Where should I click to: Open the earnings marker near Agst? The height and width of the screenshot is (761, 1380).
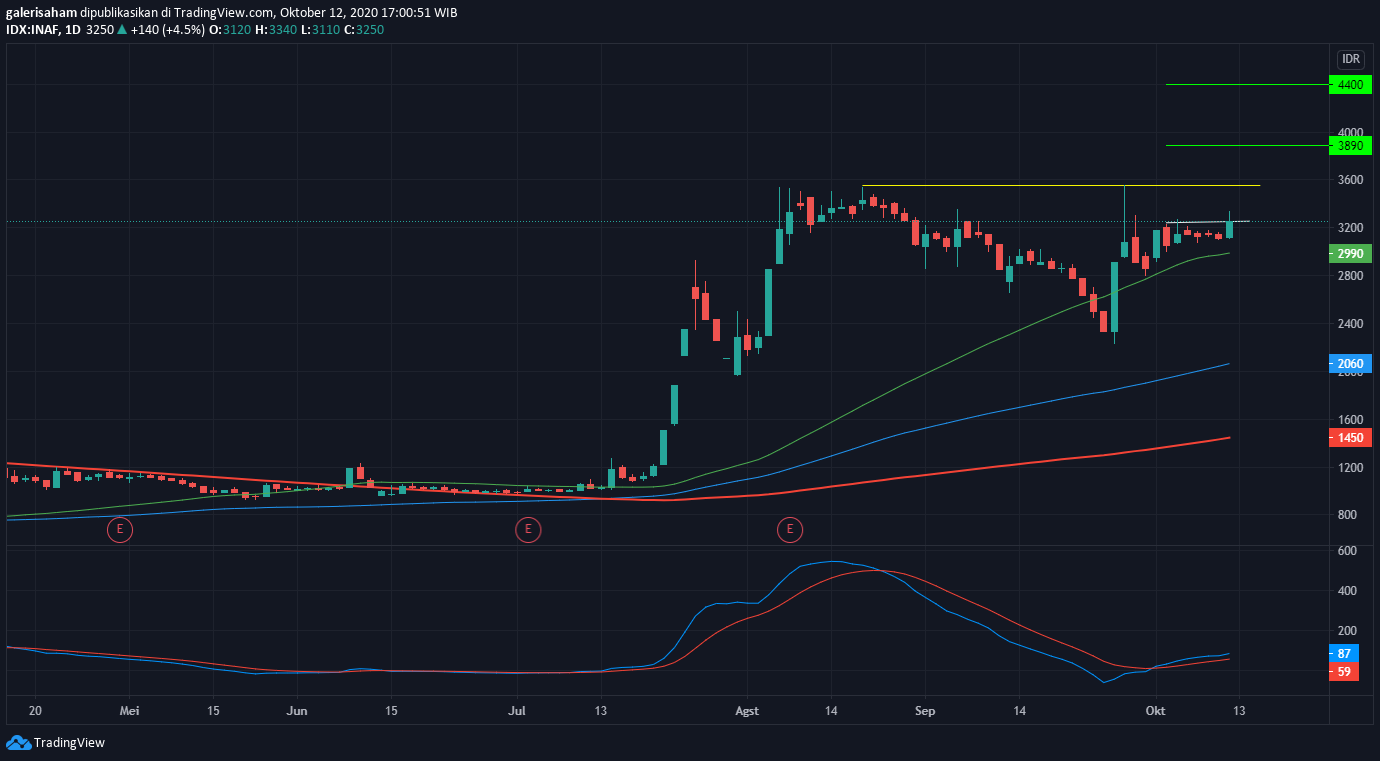click(790, 529)
